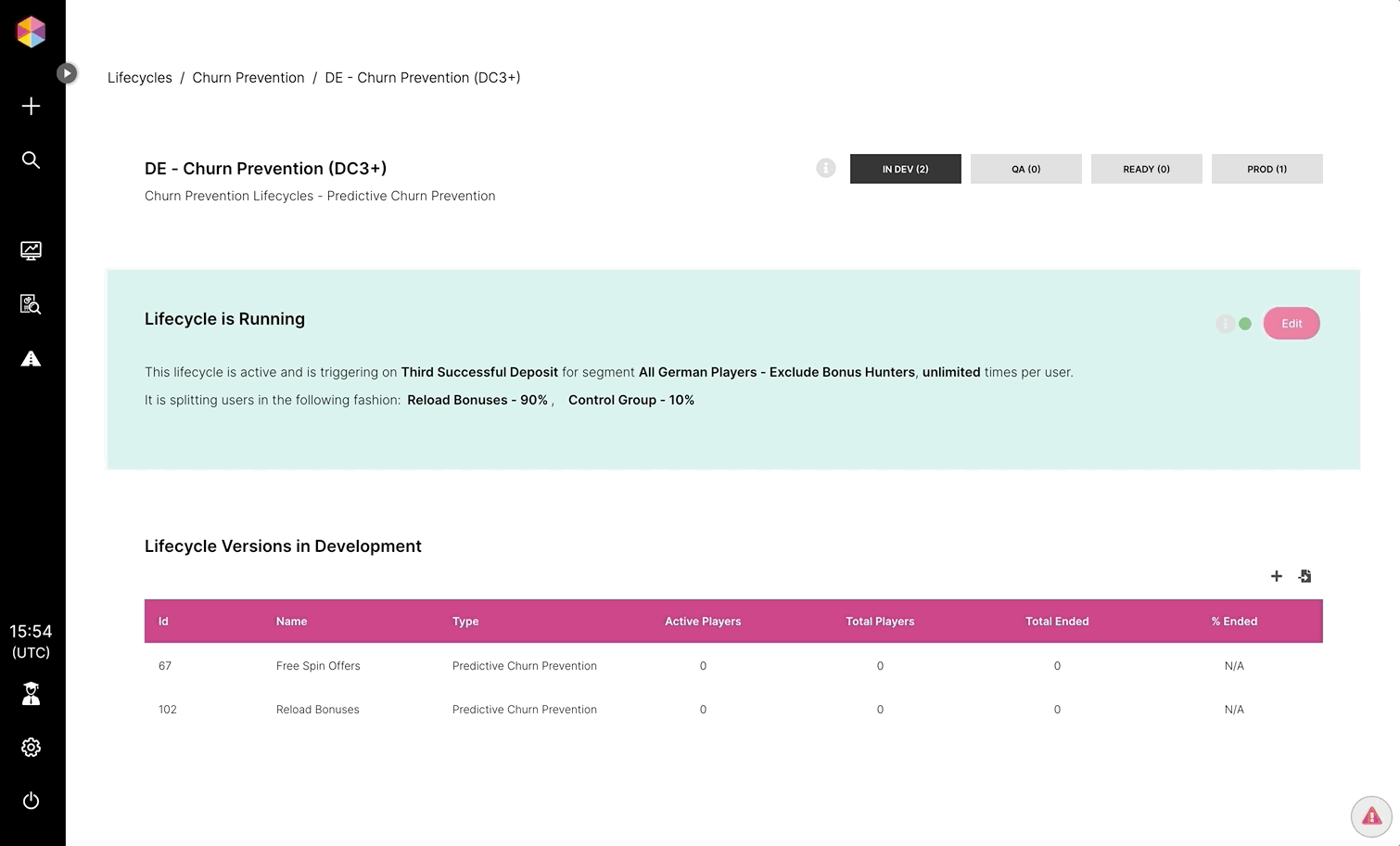Go to Churn Prevention breadcrumb link
Screen dimensions: 1400x846
click(248, 78)
